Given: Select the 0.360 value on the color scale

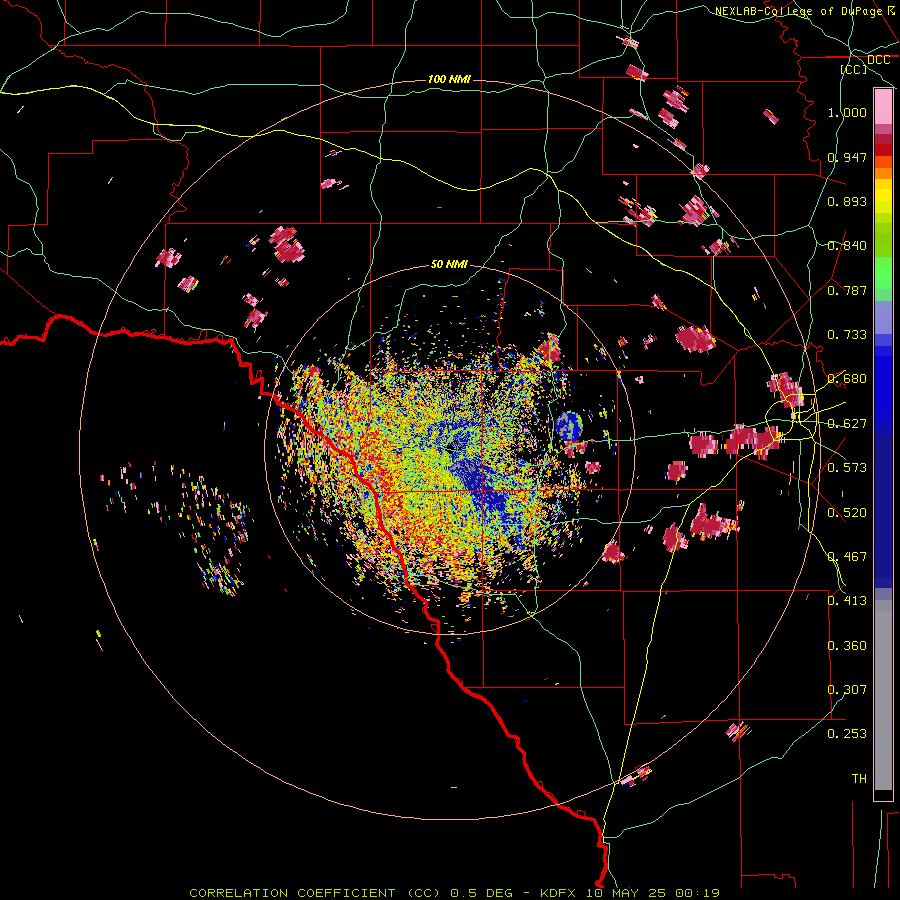Looking at the screenshot, I should pos(847,646).
